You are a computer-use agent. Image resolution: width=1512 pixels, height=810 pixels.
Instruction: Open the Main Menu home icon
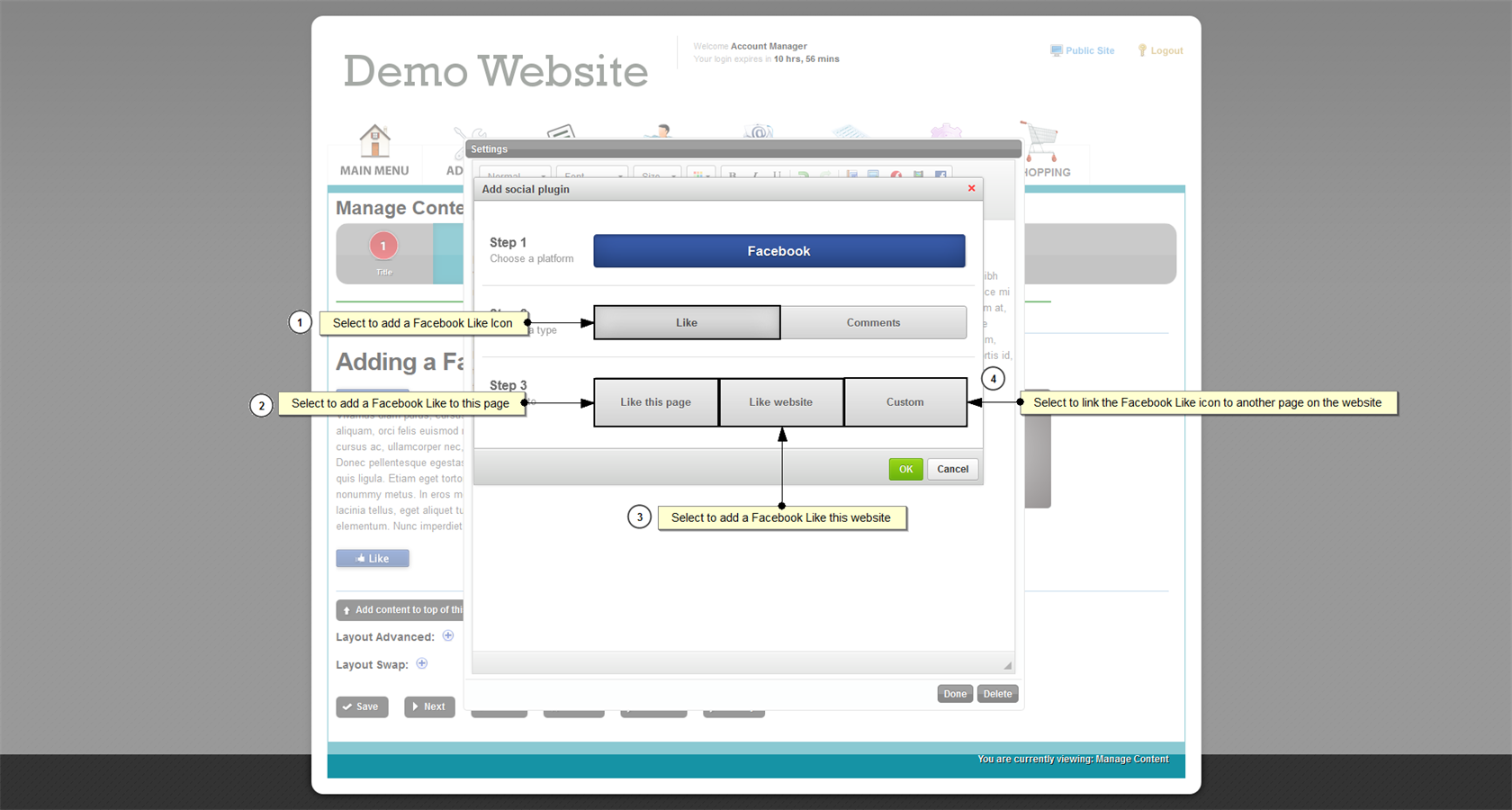[374, 141]
